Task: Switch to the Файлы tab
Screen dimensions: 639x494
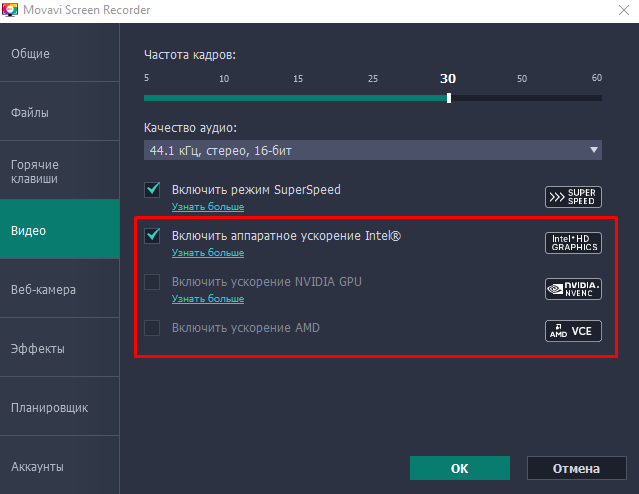Action: (x=59, y=112)
